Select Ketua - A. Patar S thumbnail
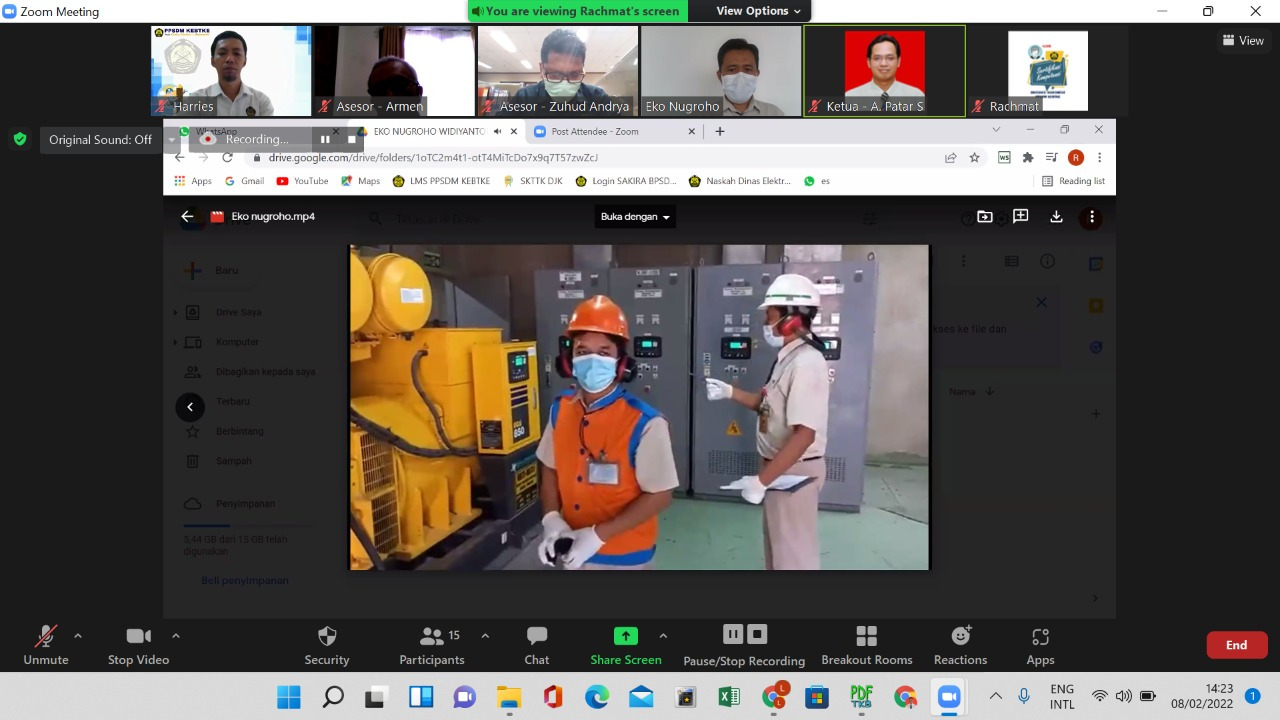Image resolution: width=1280 pixels, height=720 pixels. coord(884,71)
